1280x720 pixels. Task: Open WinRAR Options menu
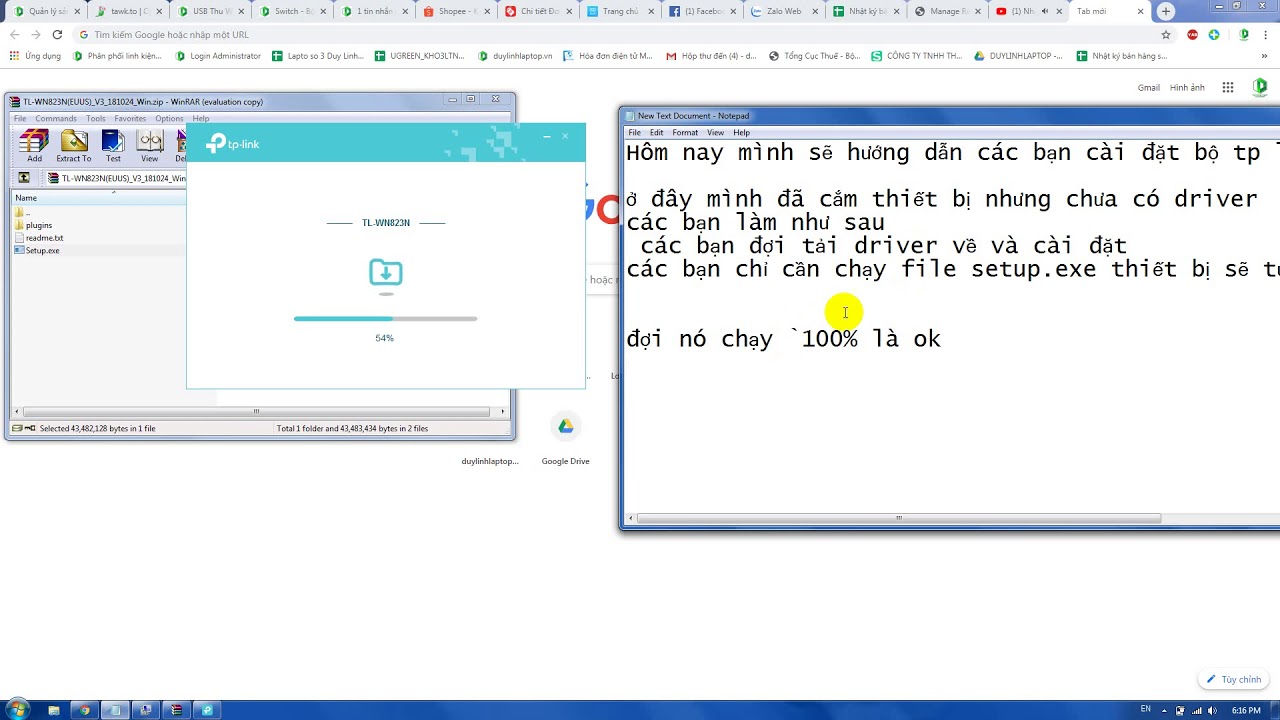point(169,119)
